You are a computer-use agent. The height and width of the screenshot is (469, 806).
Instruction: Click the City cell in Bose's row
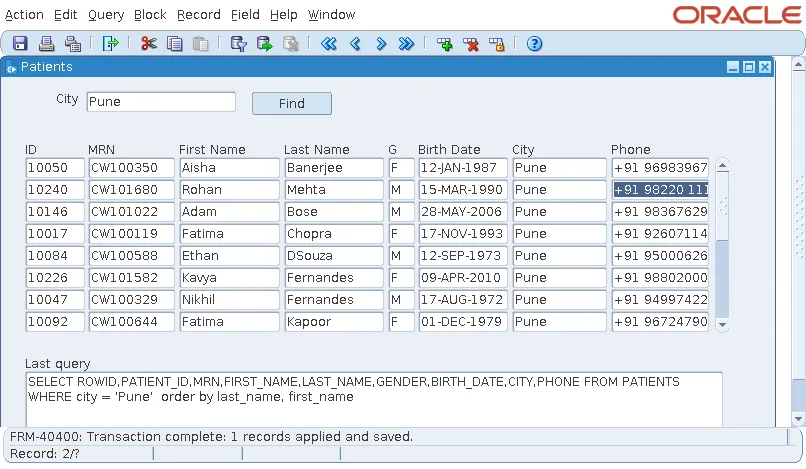560,212
